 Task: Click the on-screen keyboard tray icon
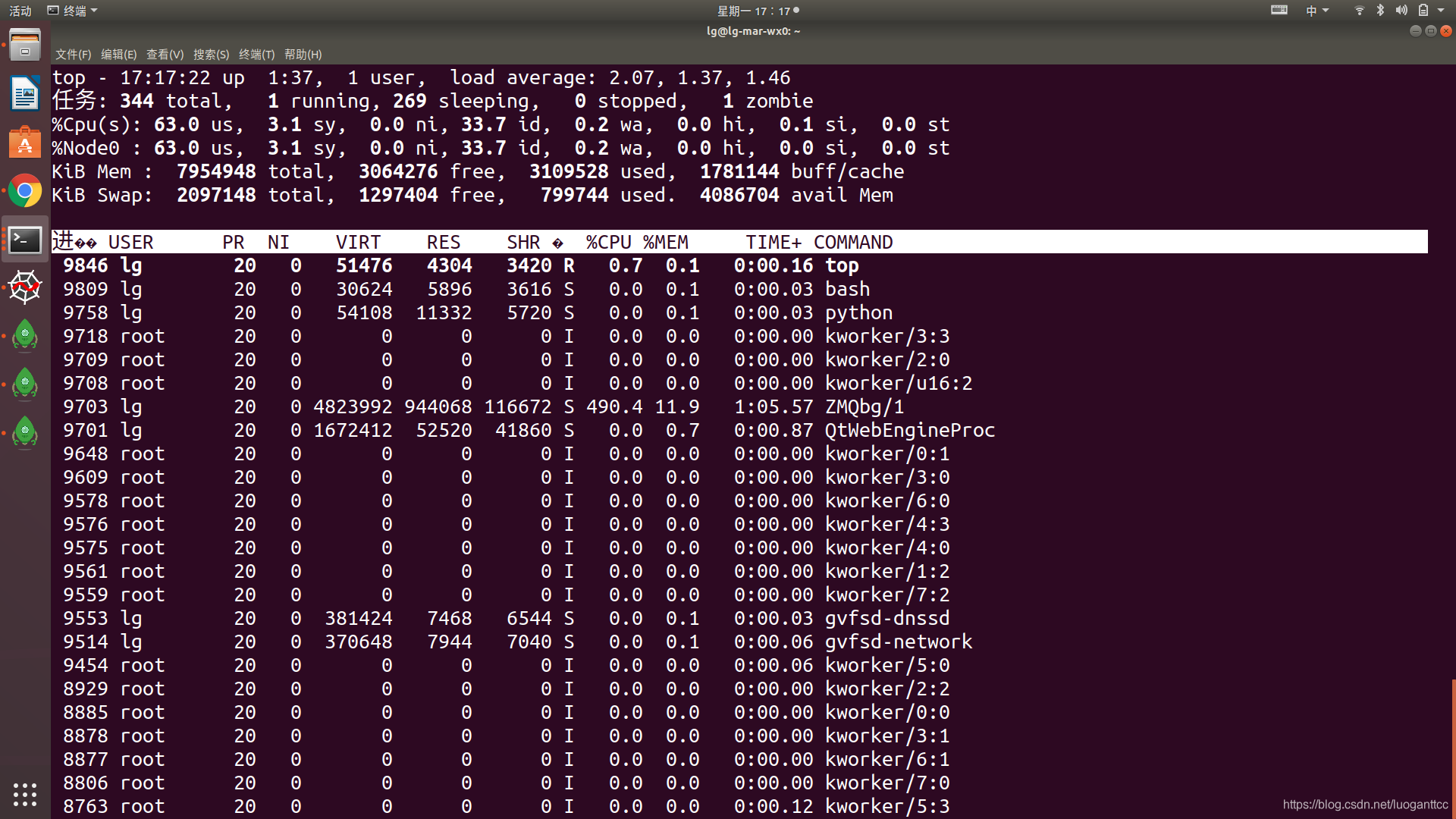click(1279, 11)
